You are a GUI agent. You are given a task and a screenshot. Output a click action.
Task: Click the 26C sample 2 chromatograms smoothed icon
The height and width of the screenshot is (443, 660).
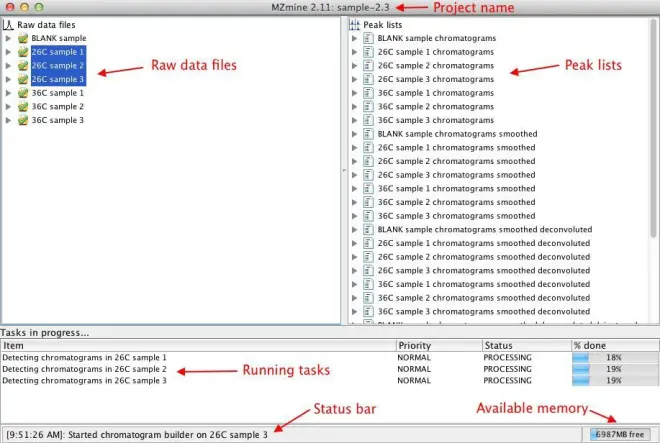pyautogui.click(x=368, y=161)
